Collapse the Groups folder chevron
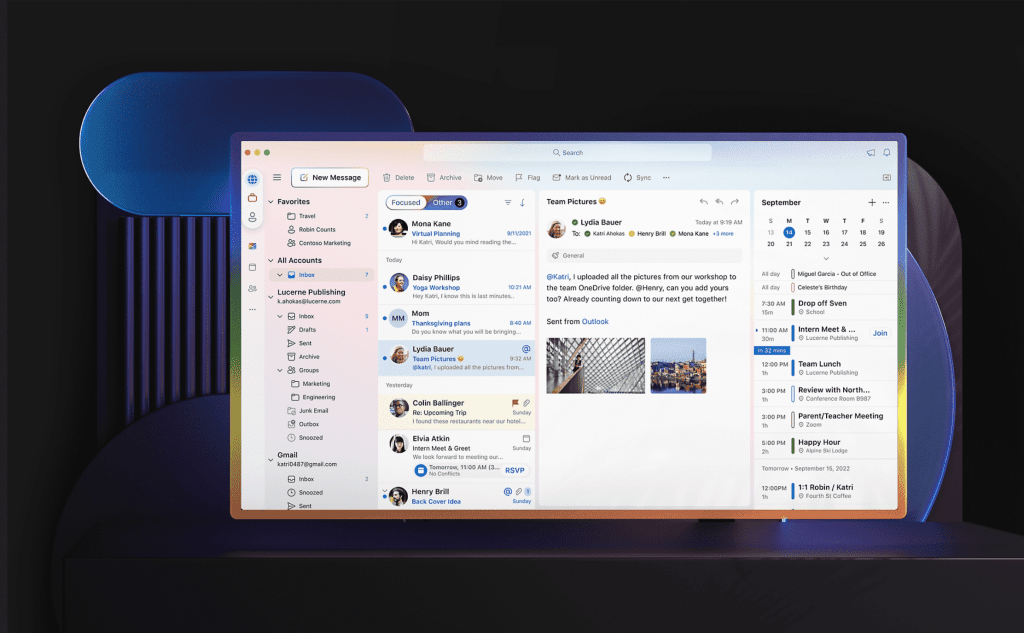The width and height of the screenshot is (1024, 633). click(x=280, y=370)
